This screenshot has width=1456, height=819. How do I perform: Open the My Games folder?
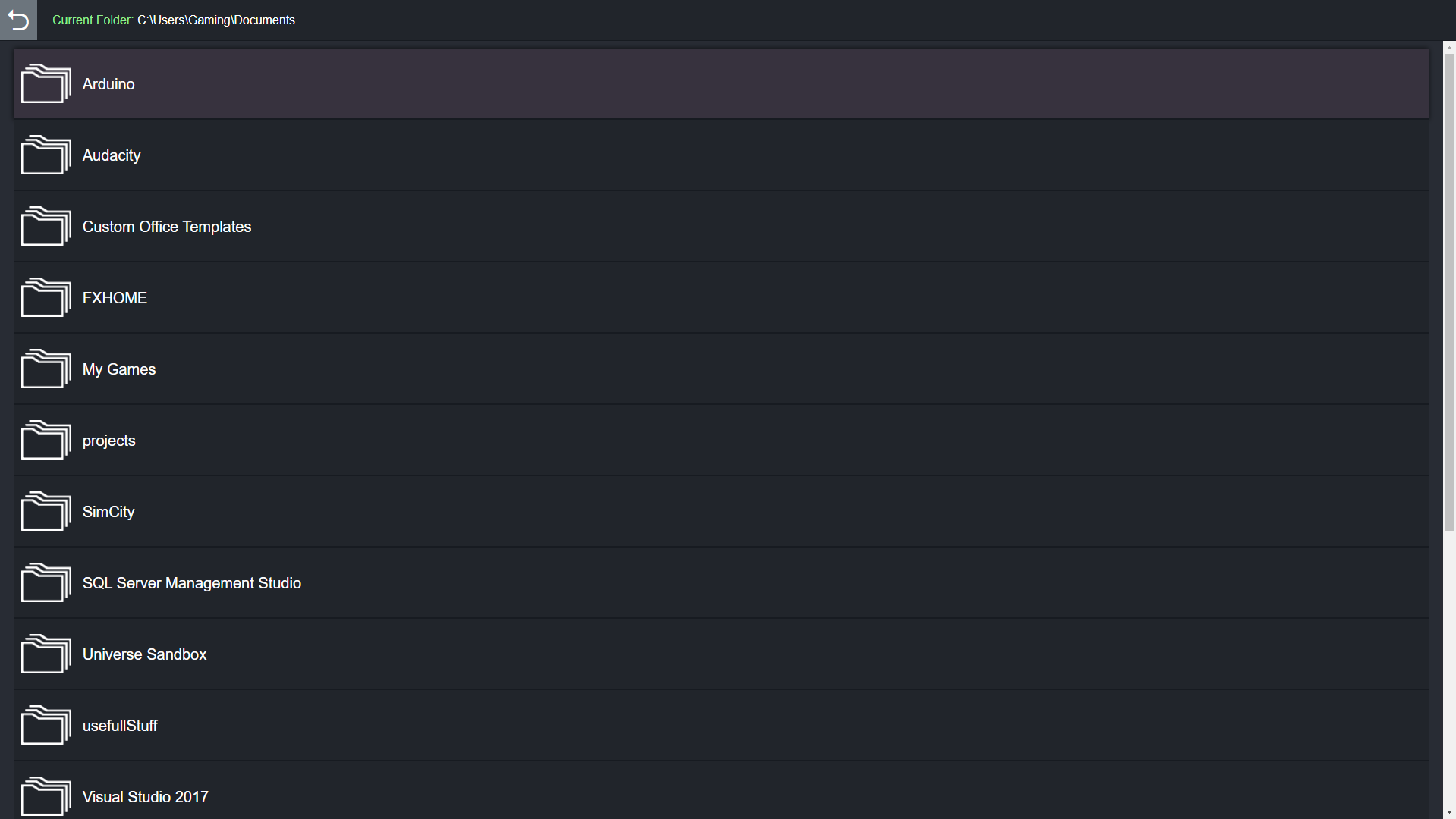tap(118, 369)
